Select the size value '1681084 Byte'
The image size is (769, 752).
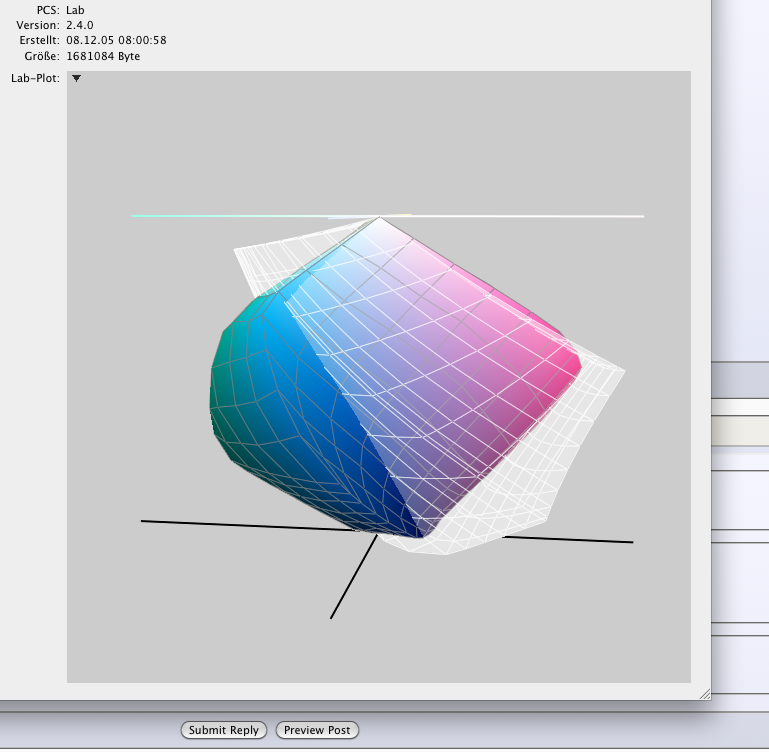[103, 56]
